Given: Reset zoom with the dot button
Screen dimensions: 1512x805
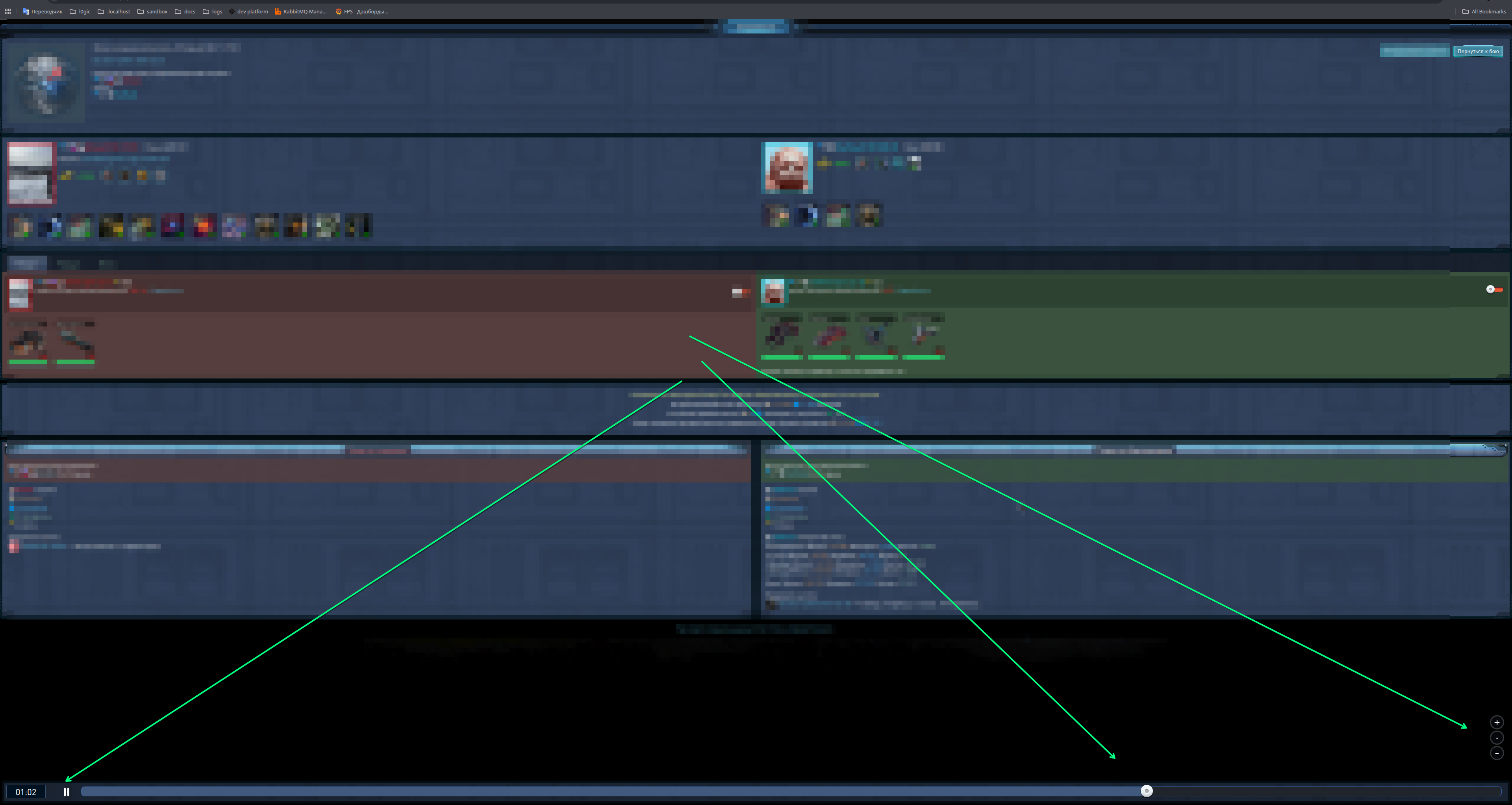Looking at the screenshot, I should 1497,738.
